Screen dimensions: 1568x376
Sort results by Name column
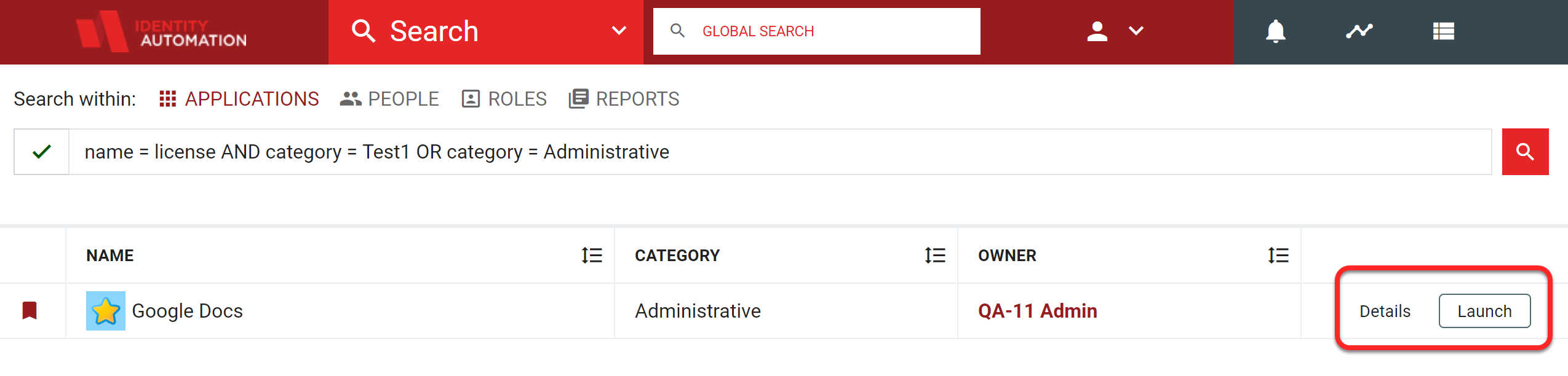tap(592, 256)
